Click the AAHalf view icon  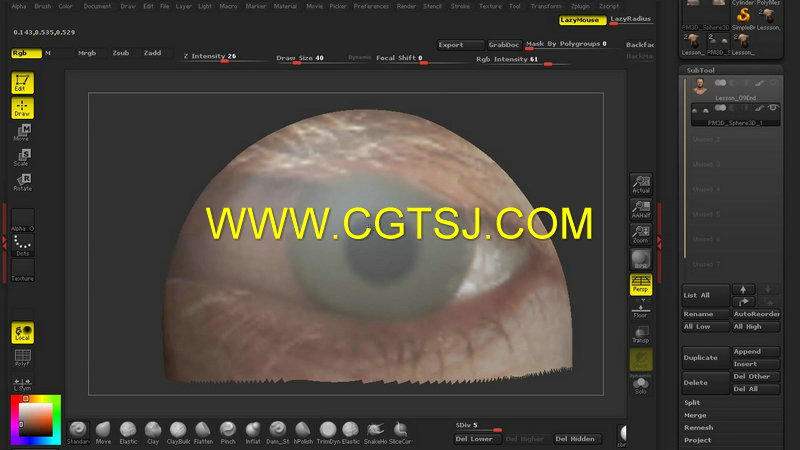pos(641,209)
